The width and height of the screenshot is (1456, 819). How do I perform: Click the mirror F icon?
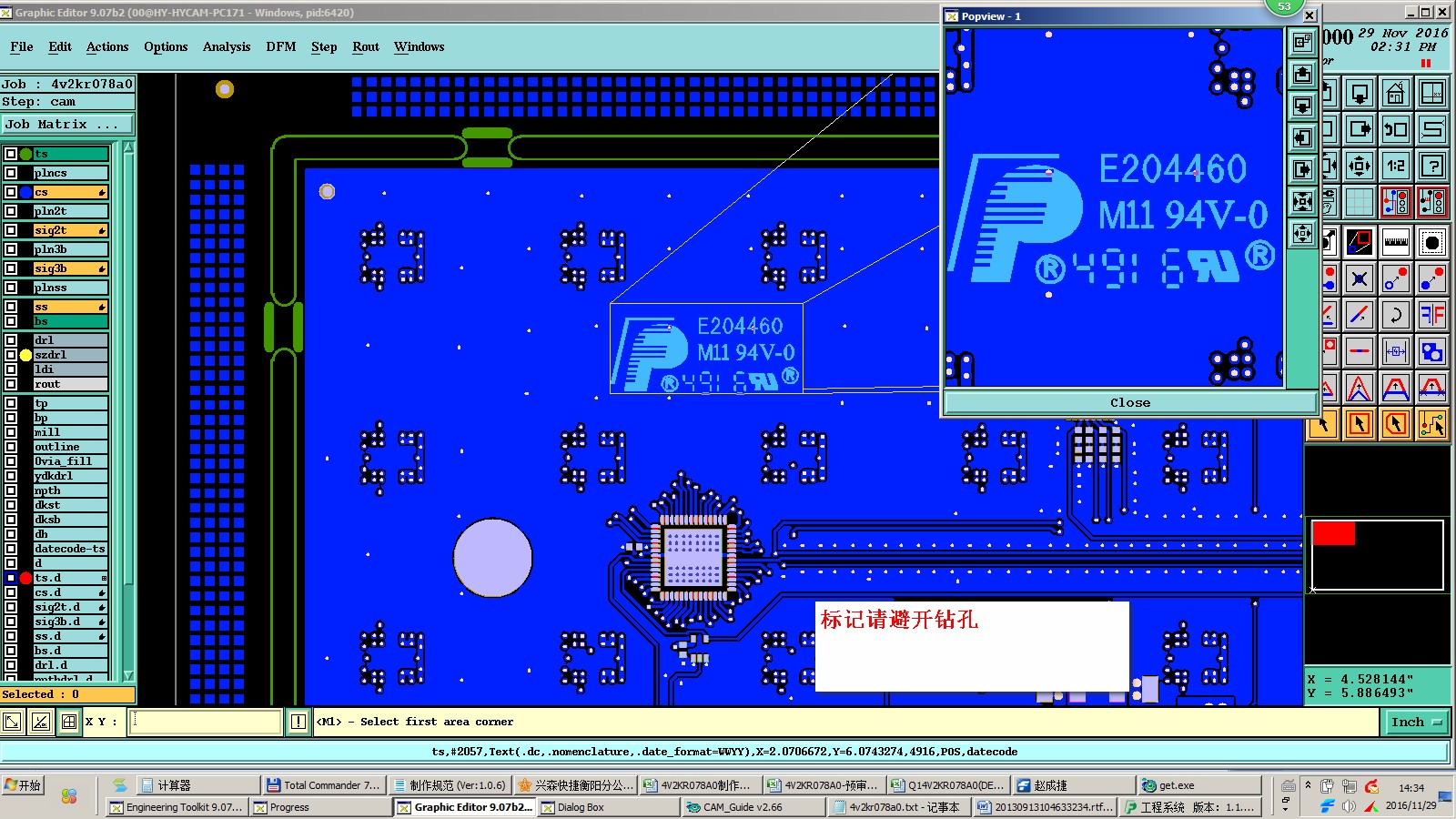[x=1432, y=315]
